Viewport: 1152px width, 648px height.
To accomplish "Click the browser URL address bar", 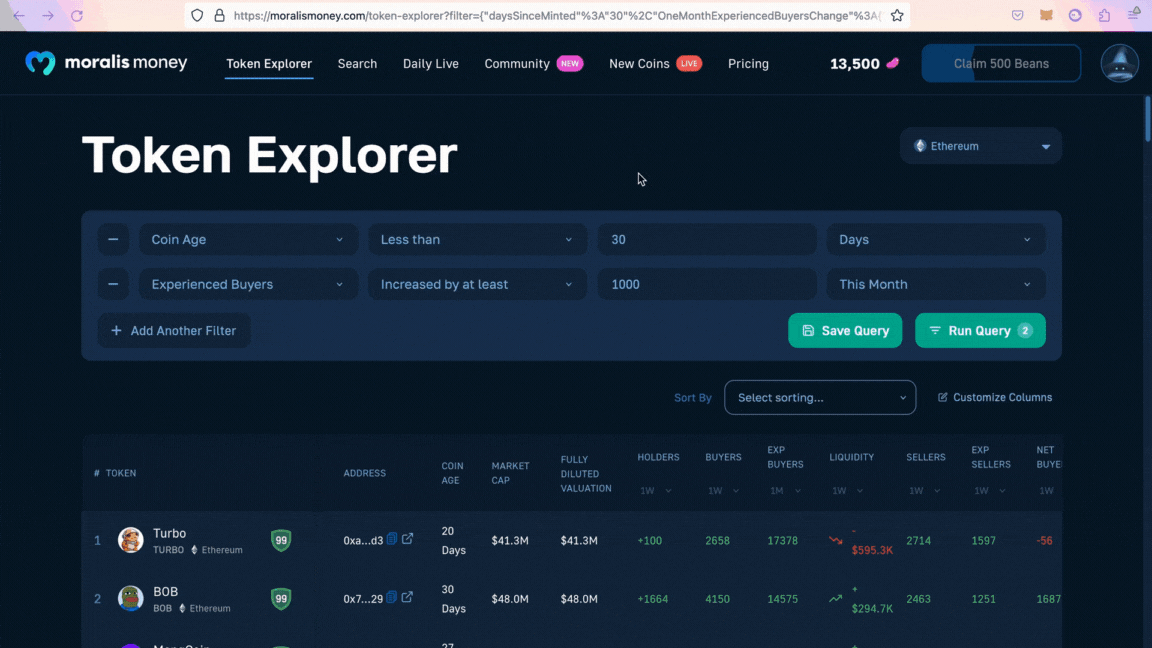I will point(547,15).
